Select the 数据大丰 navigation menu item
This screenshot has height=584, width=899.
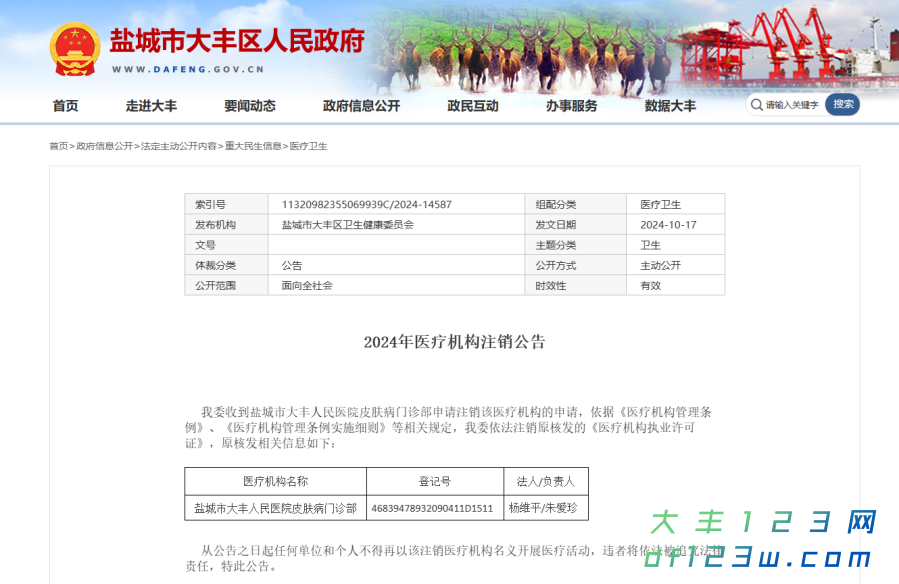tap(668, 105)
